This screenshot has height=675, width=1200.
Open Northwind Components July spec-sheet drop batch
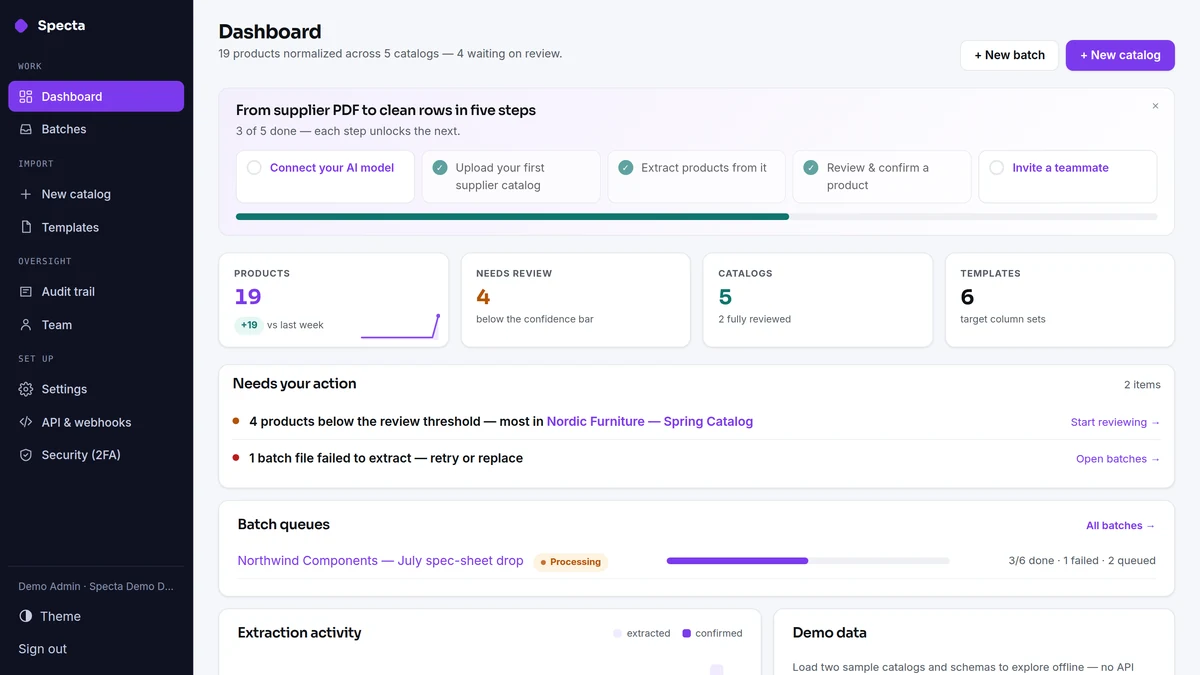point(380,561)
